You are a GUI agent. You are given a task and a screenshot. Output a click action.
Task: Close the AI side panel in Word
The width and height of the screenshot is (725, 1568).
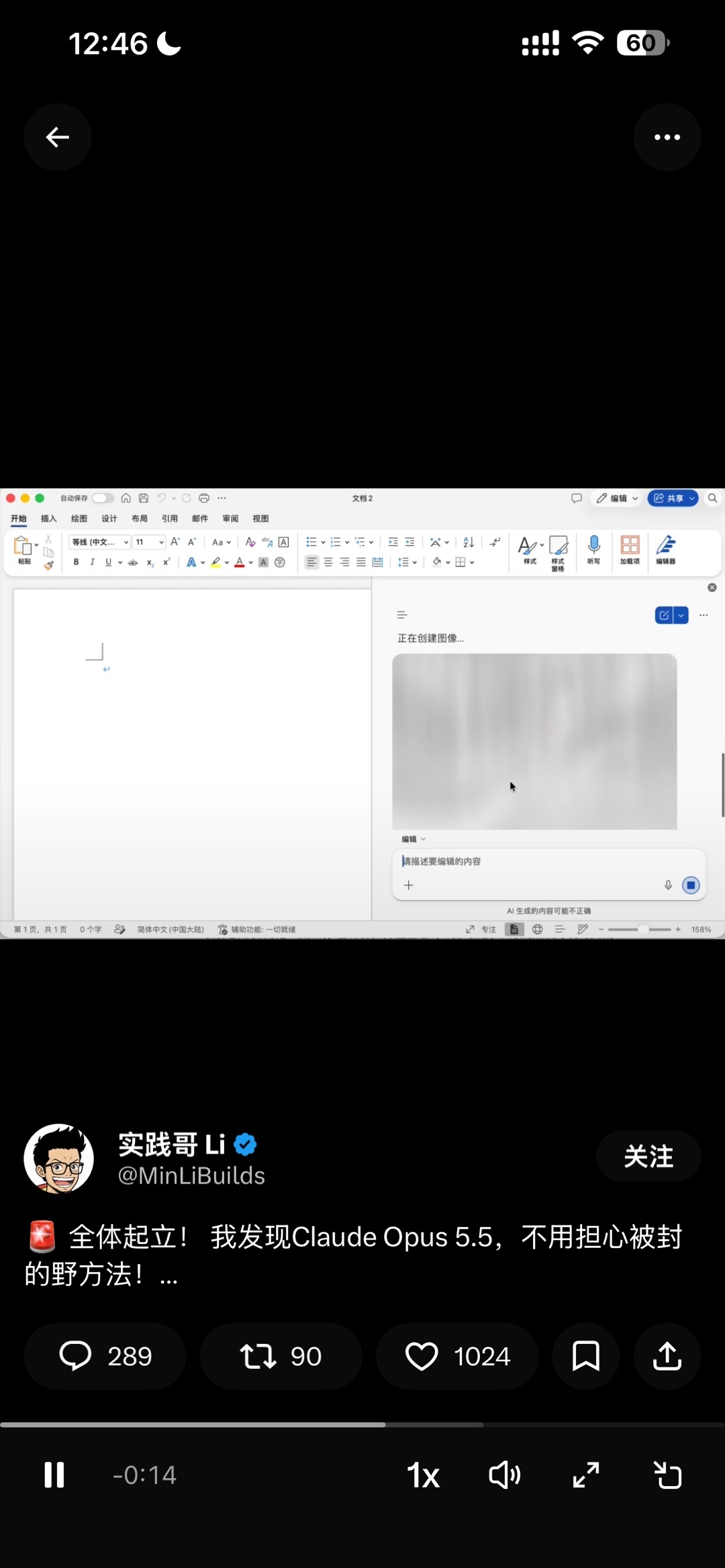(712, 588)
